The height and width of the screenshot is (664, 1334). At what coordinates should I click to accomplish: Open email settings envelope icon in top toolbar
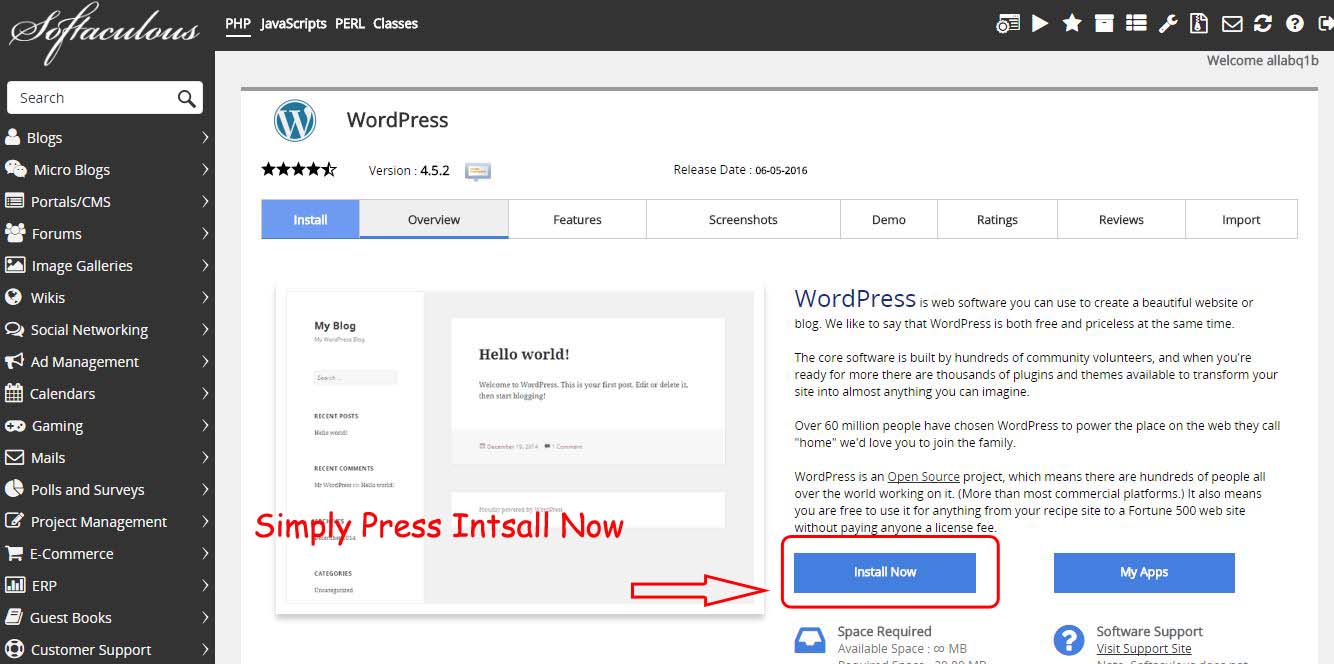1232,23
